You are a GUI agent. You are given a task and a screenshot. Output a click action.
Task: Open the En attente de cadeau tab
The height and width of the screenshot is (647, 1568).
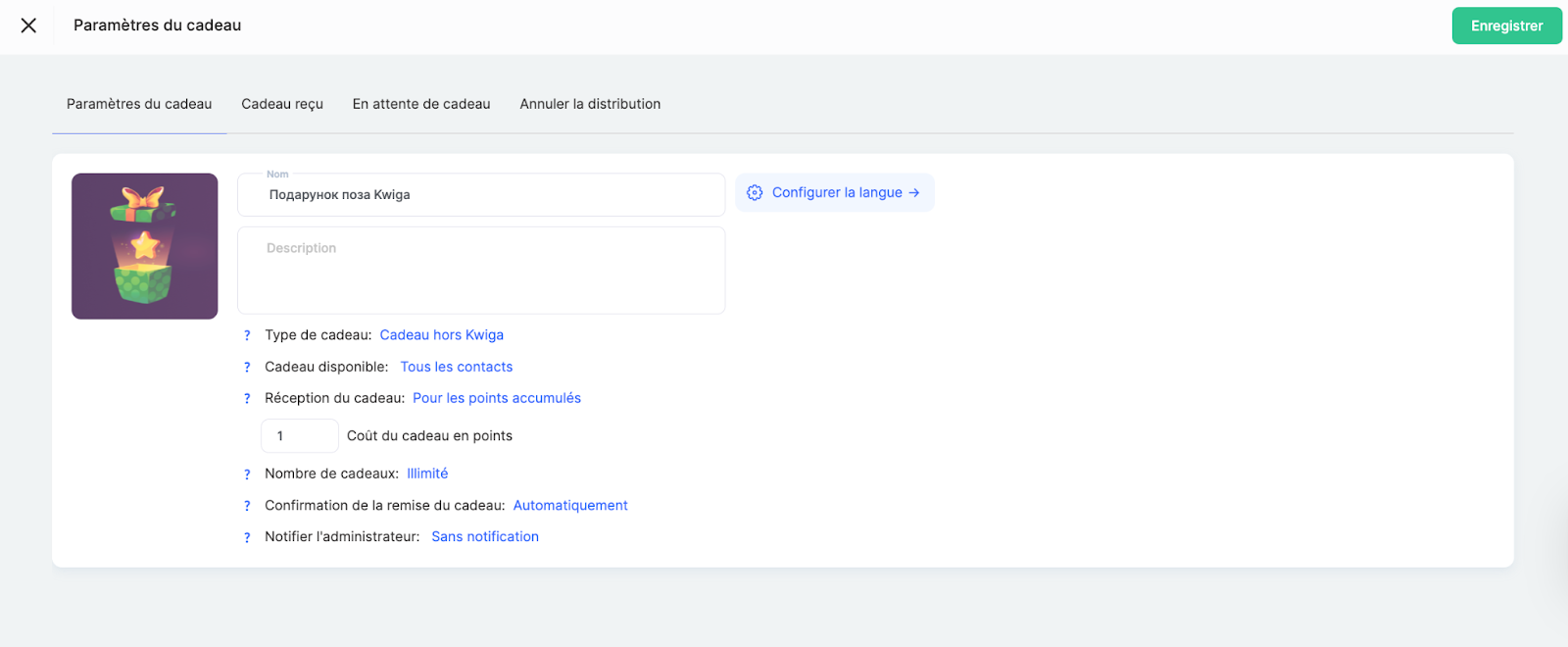click(421, 104)
